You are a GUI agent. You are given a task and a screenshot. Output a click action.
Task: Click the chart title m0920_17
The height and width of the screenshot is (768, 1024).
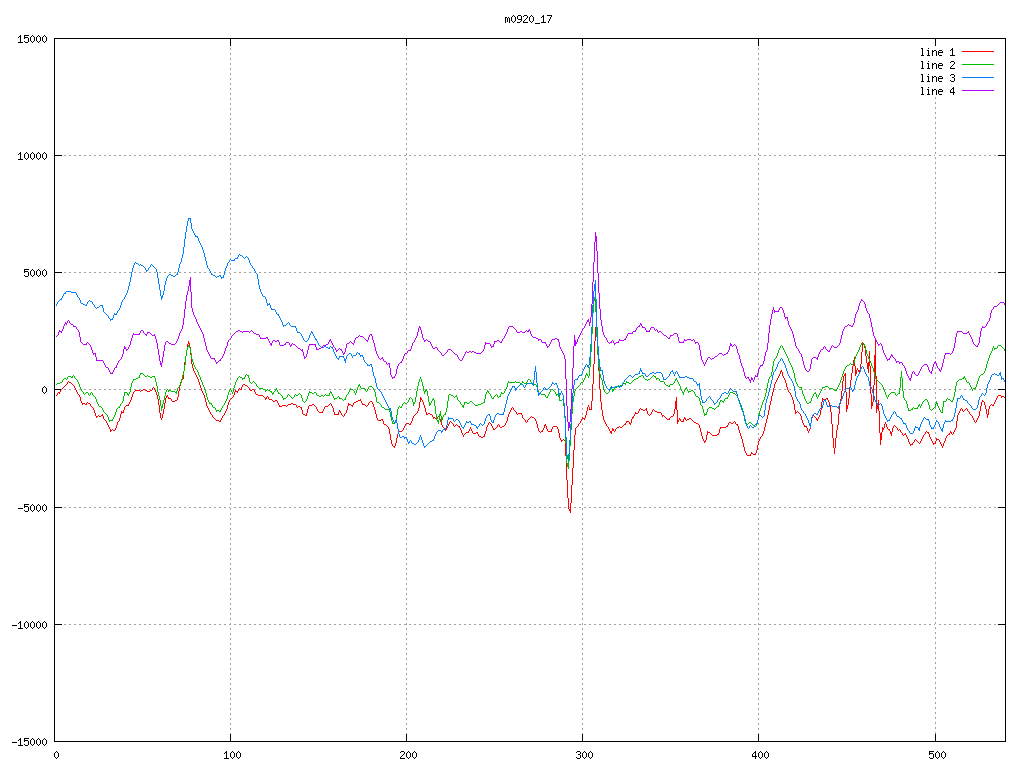click(x=528, y=20)
